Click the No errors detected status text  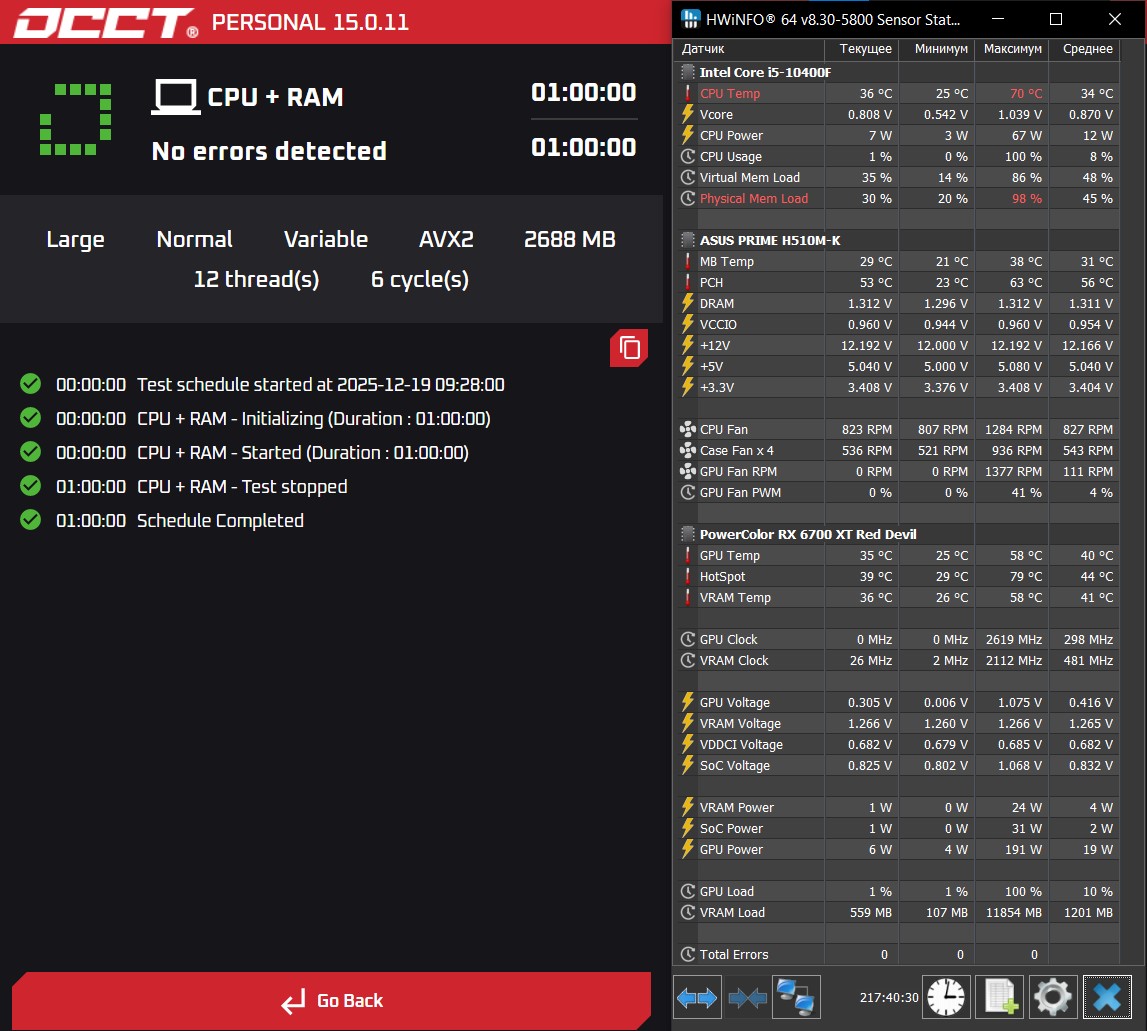[x=269, y=151]
